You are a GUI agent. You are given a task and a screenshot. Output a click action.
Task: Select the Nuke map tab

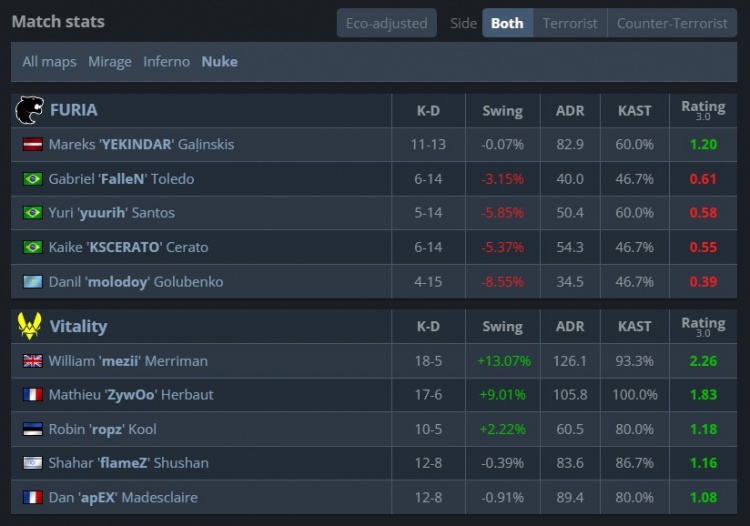(220, 62)
